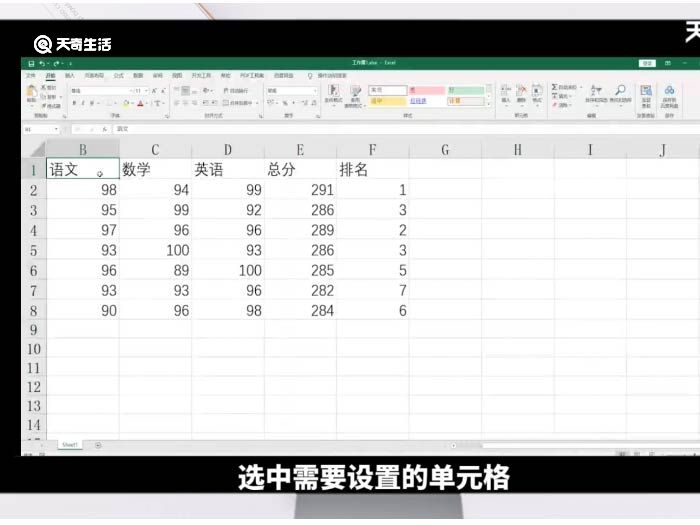
Task: Open the Alignment group dialog launcher
Action: 261,116
